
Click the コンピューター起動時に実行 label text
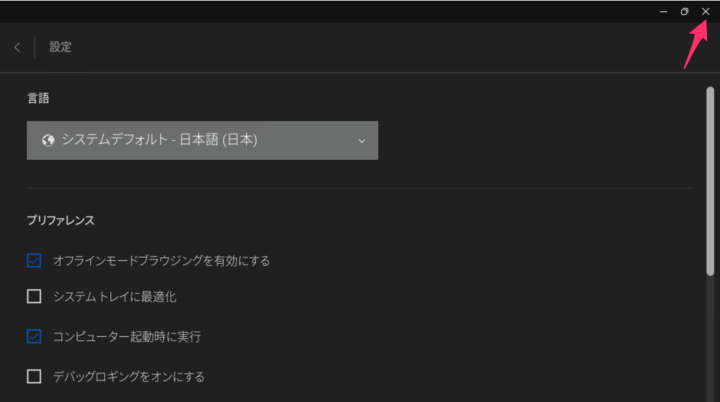point(127,337)
